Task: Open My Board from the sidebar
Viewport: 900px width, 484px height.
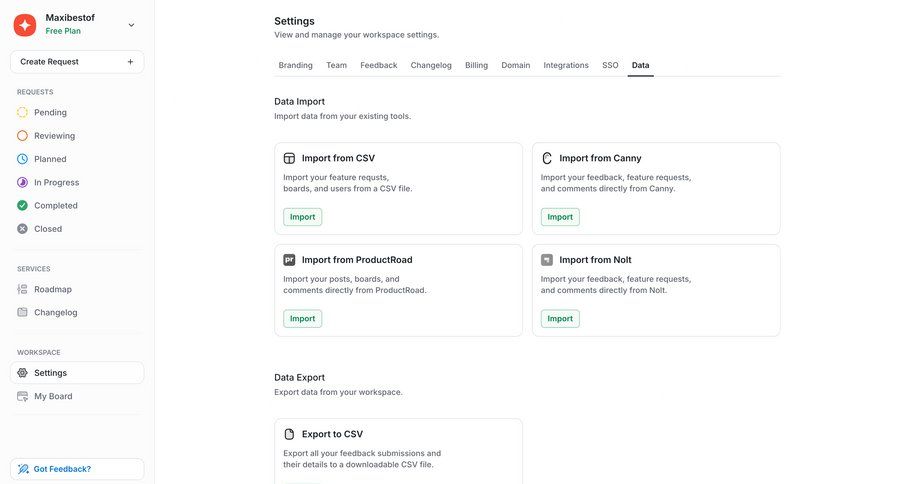Action: click(x=52, y=396)
